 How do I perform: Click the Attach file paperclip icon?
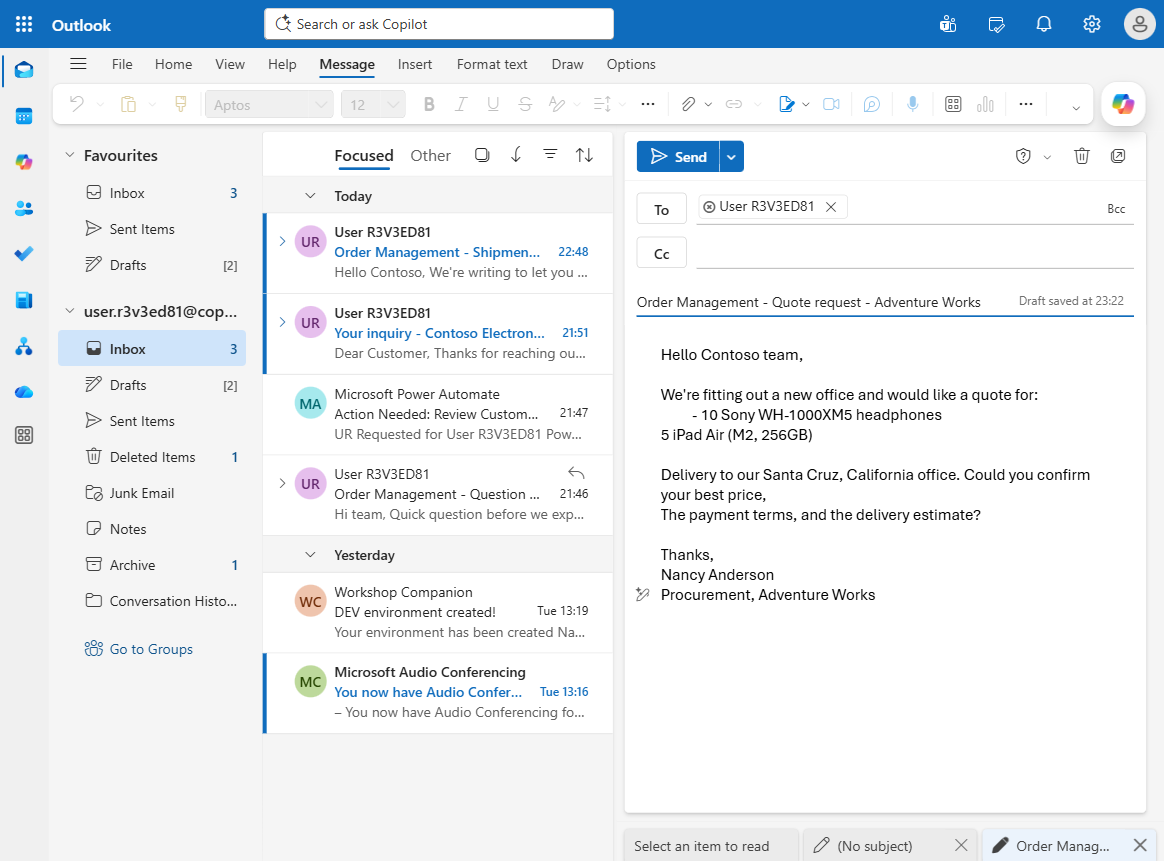(688, 105)
